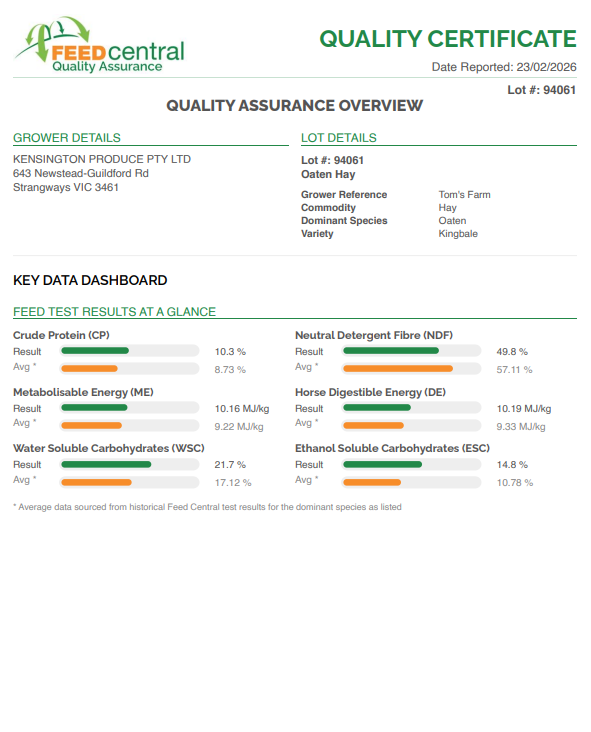Click the green Metabolisable Energy result bar
591x732 pixels.
click(94, 408)
